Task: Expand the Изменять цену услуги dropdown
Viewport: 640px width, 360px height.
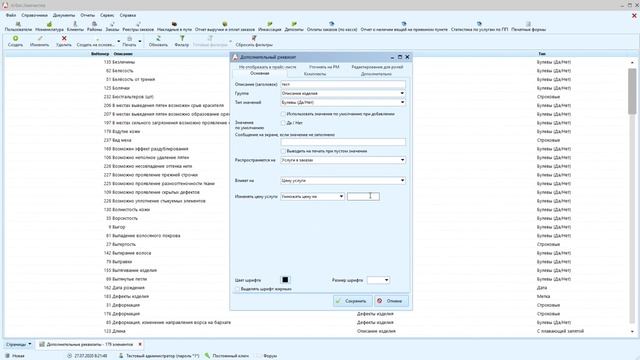Action: [x=341, y=197]
